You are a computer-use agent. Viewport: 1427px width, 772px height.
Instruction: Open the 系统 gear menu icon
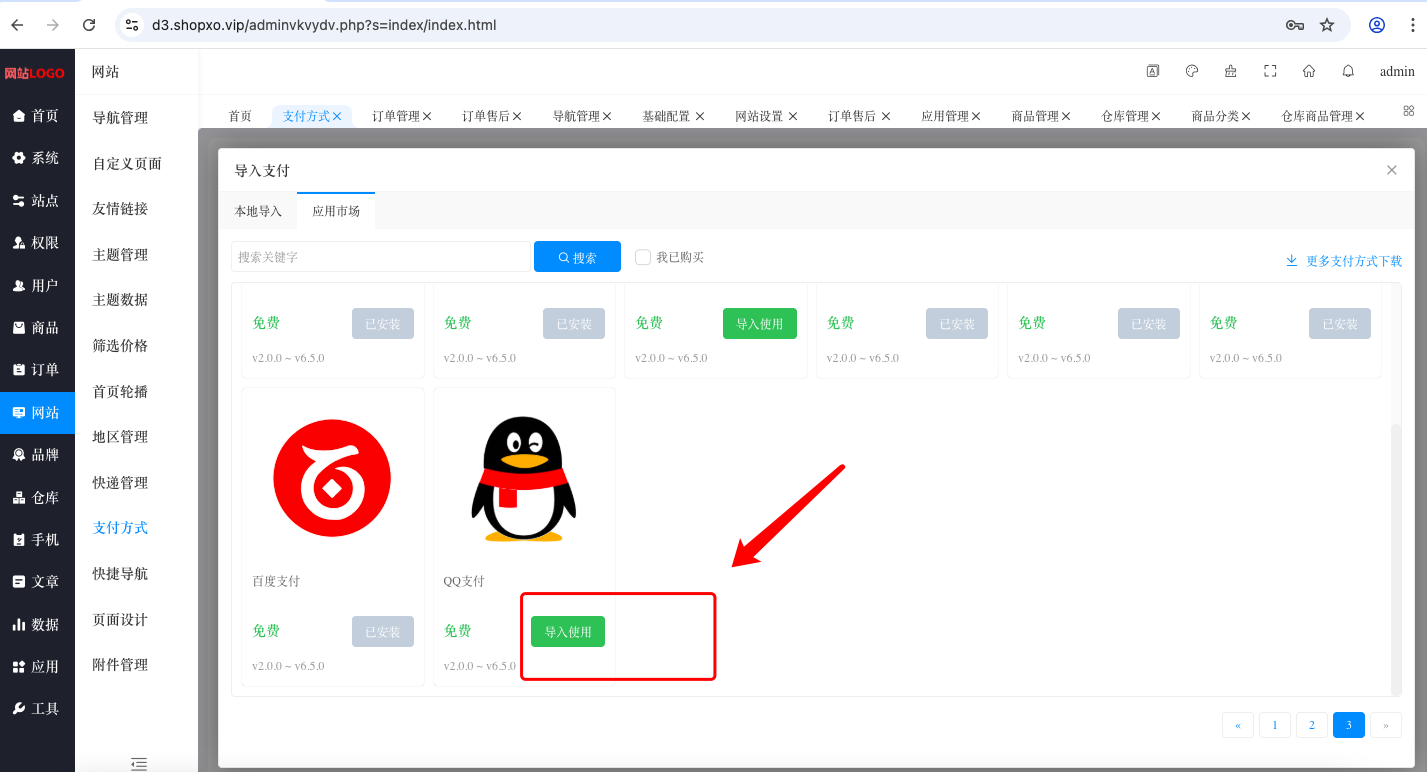click(x=19, y=158)
